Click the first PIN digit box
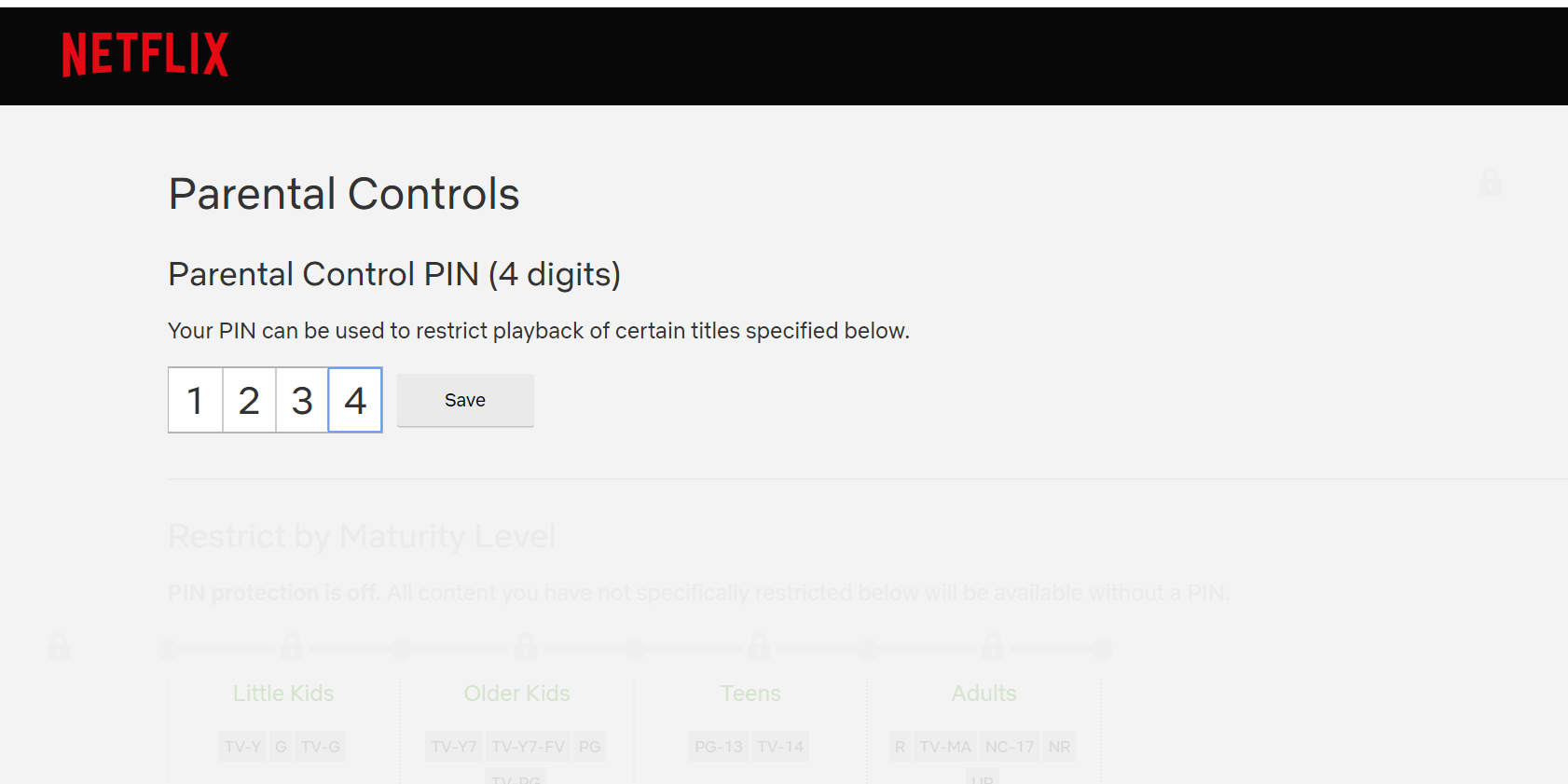 coord(195,400)
